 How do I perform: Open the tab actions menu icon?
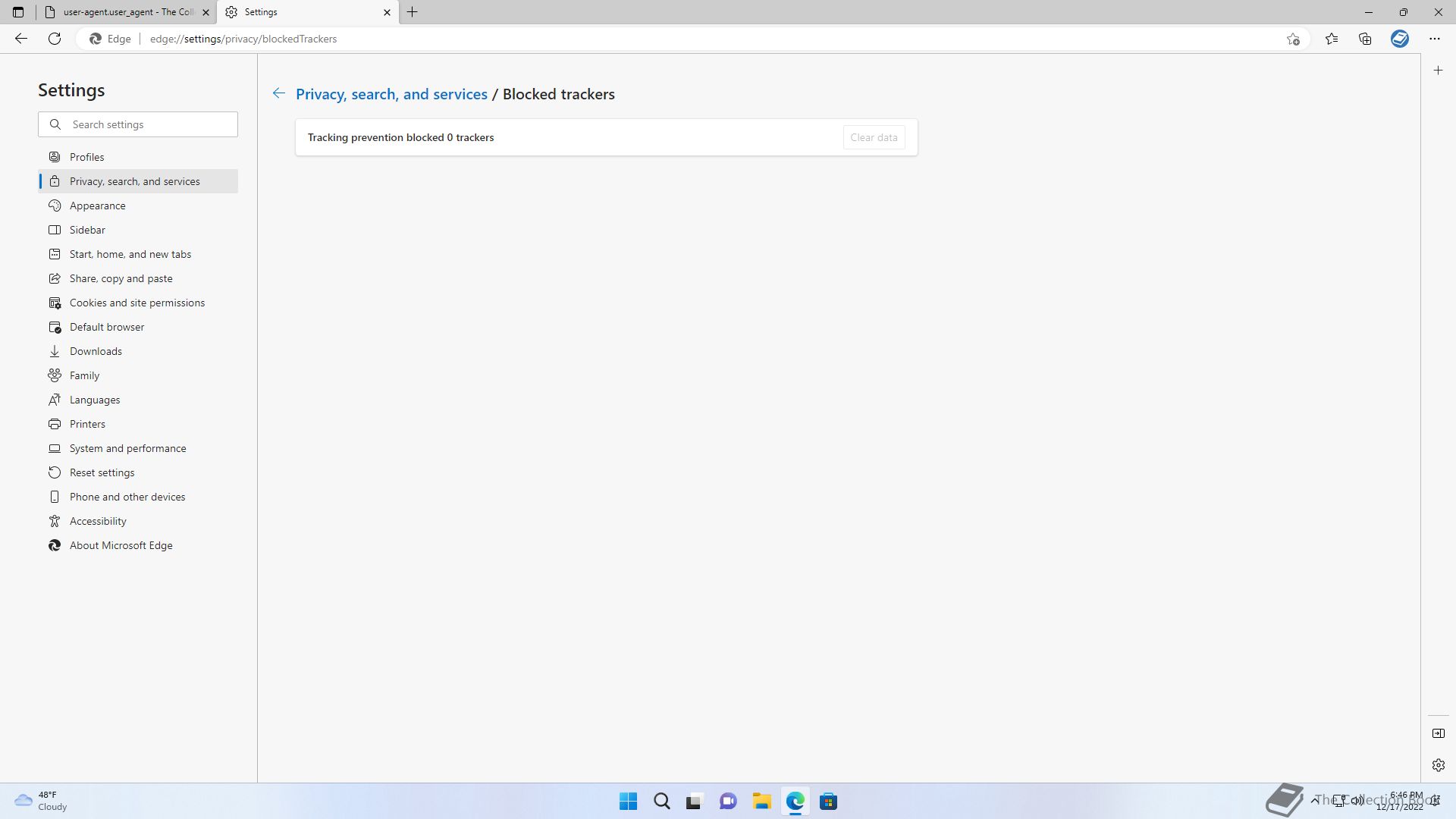[x=18, y=12]
